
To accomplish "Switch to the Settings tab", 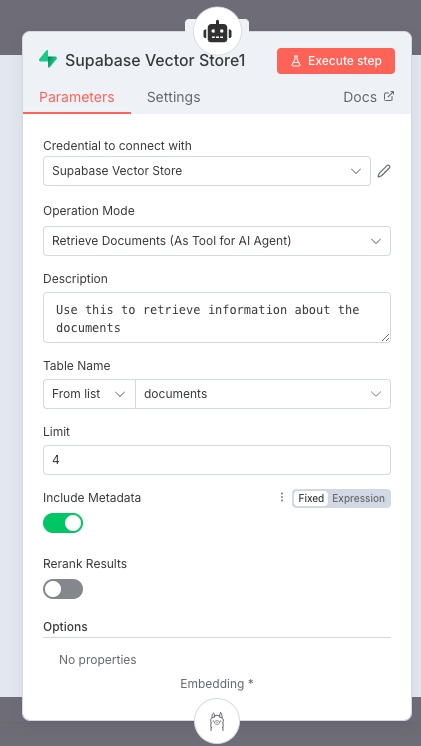I will (x=174, y=97).
